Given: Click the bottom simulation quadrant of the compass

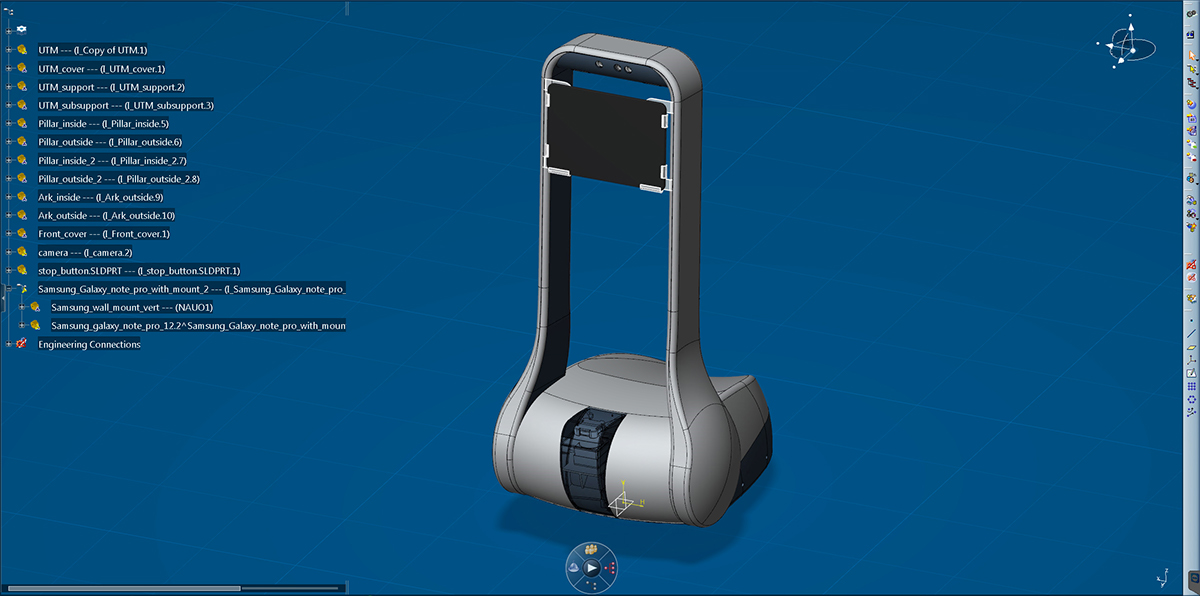Looking at the screenshot, I should [590, 584].
